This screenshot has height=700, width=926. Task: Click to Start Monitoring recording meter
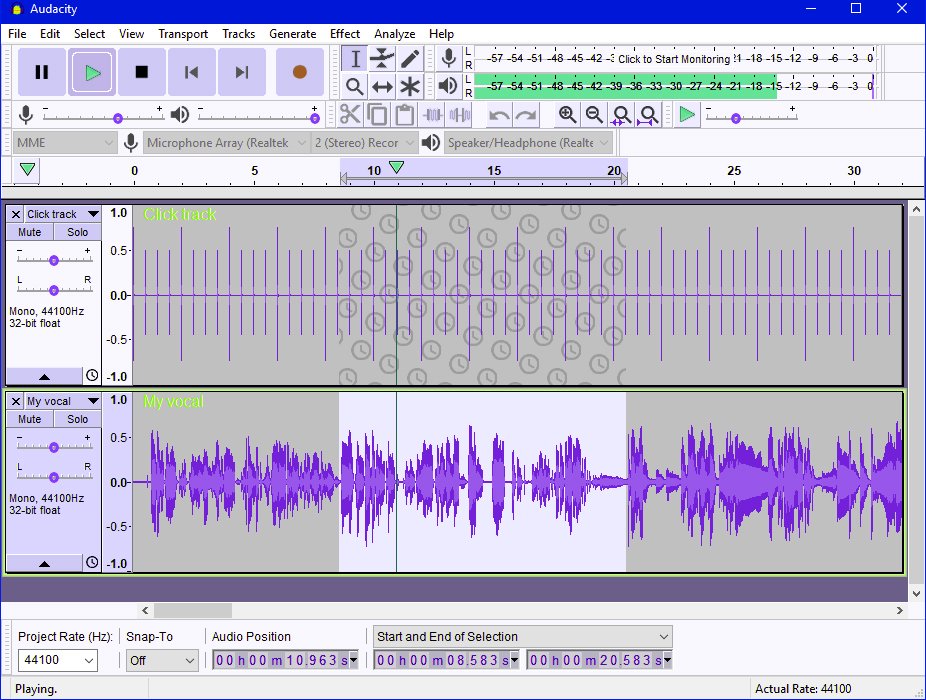(674, 58)
